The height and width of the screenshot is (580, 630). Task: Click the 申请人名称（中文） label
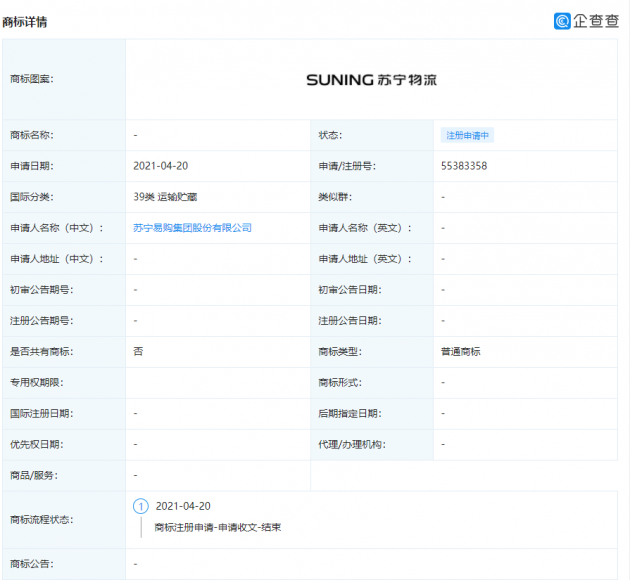tap(57, 228)
